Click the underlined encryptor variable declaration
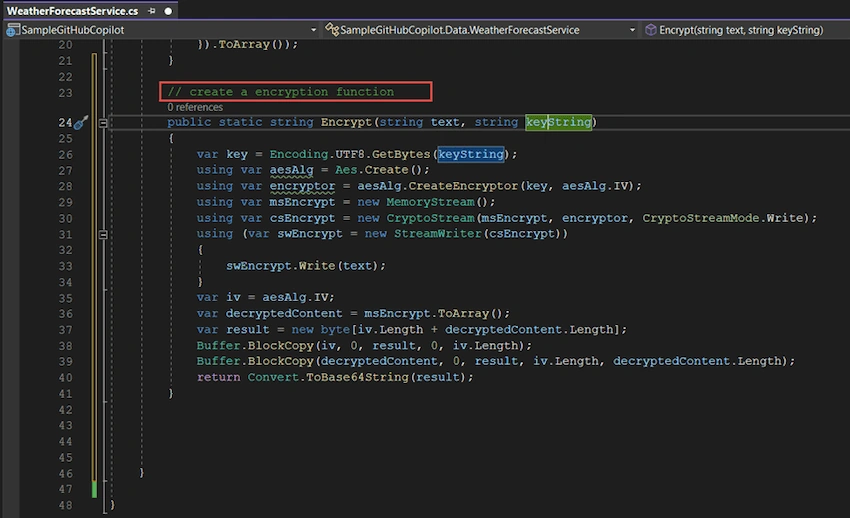 pyautogui.click(x=302, y=186)
